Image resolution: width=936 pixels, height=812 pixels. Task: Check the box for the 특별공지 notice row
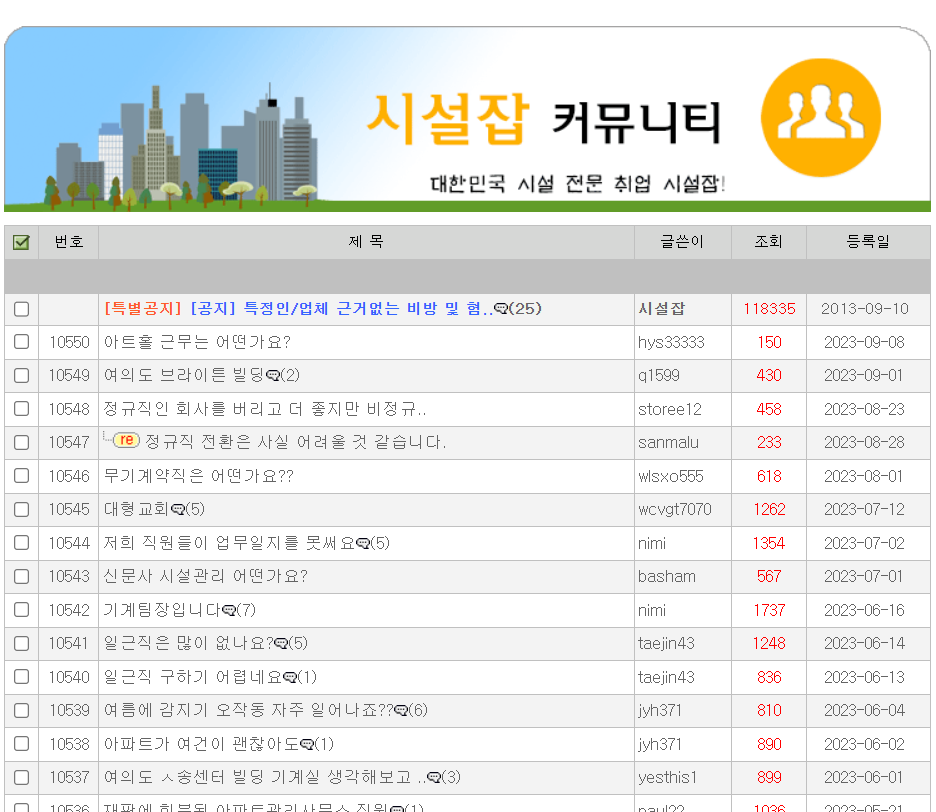(x=21, y=309)
